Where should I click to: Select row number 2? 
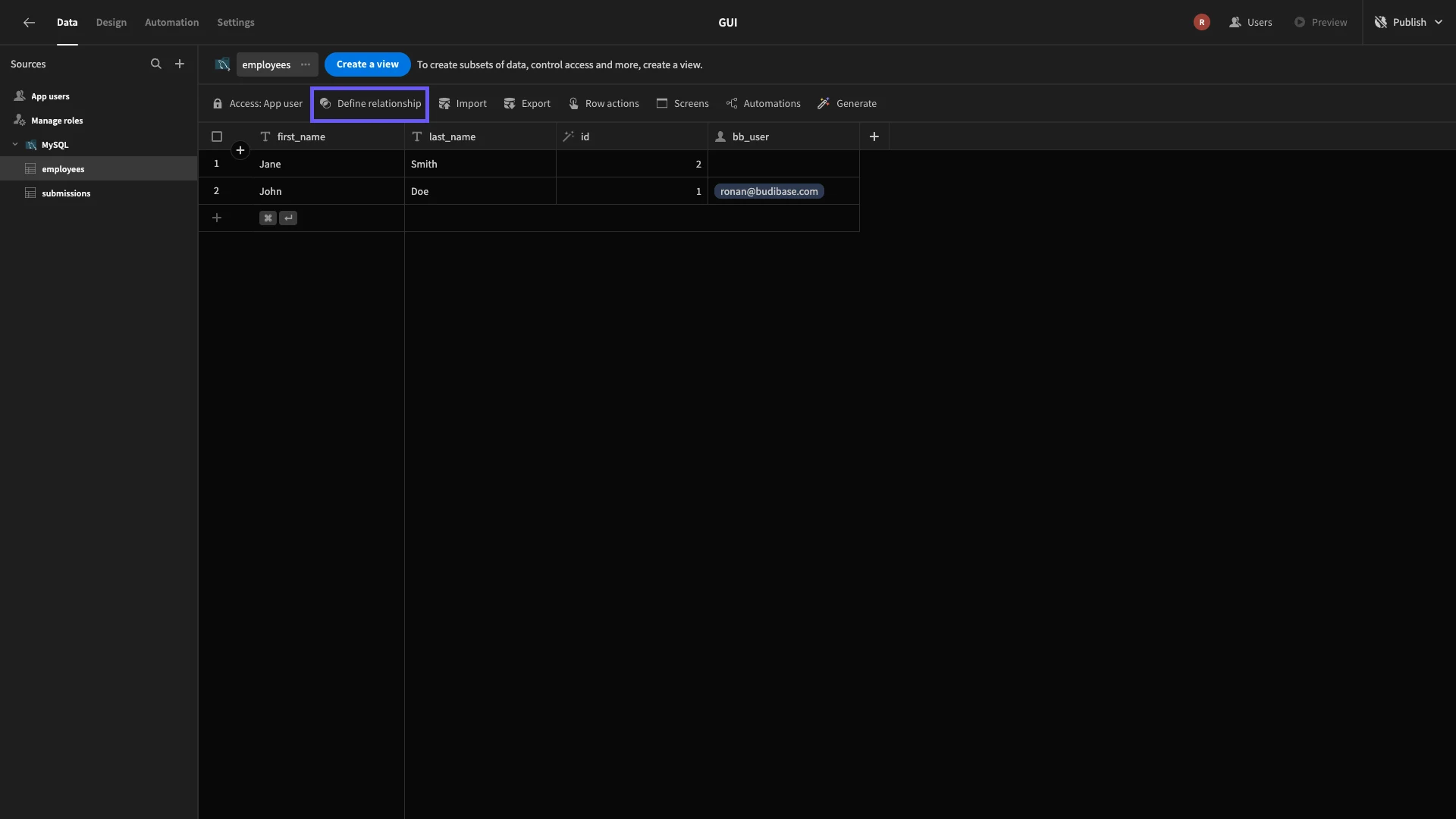216,191
